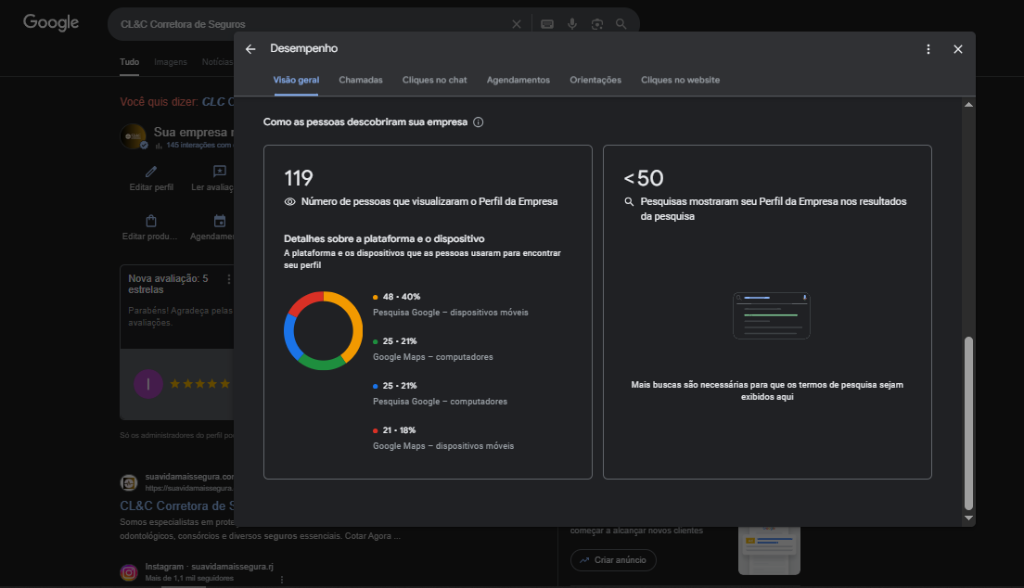This screenshot has width=1024, height=588.
Task: Click the eye icon next to profile views
Action: (290, 202)
